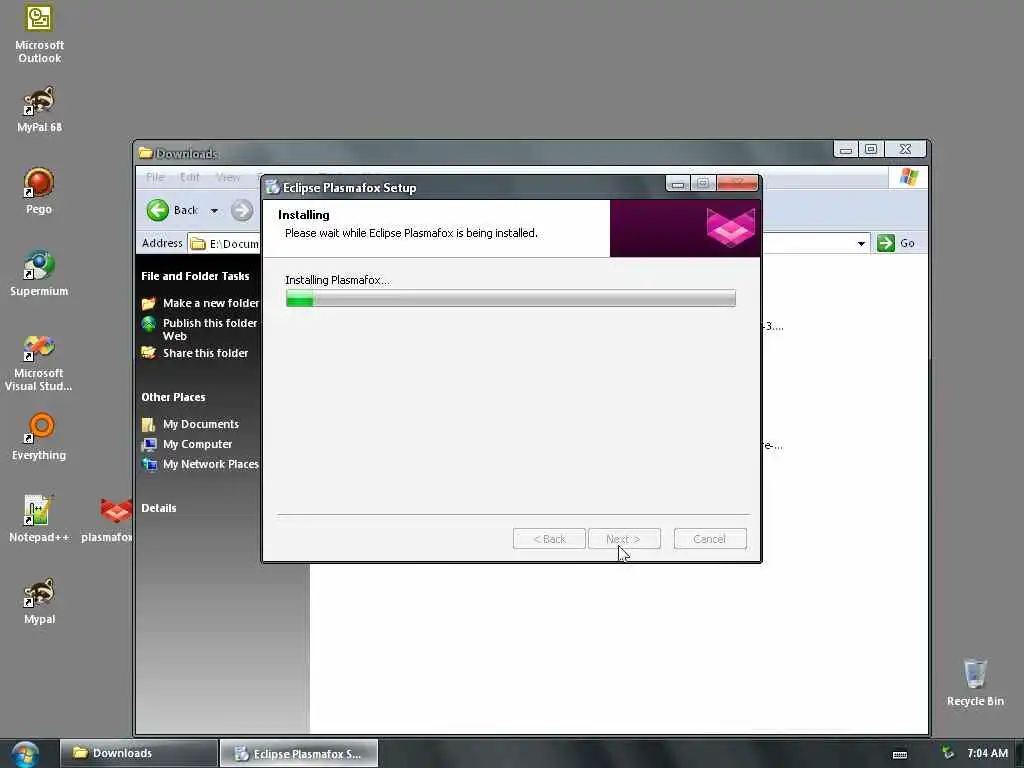Select the Everything desktop shortcut

click(39, 436)
